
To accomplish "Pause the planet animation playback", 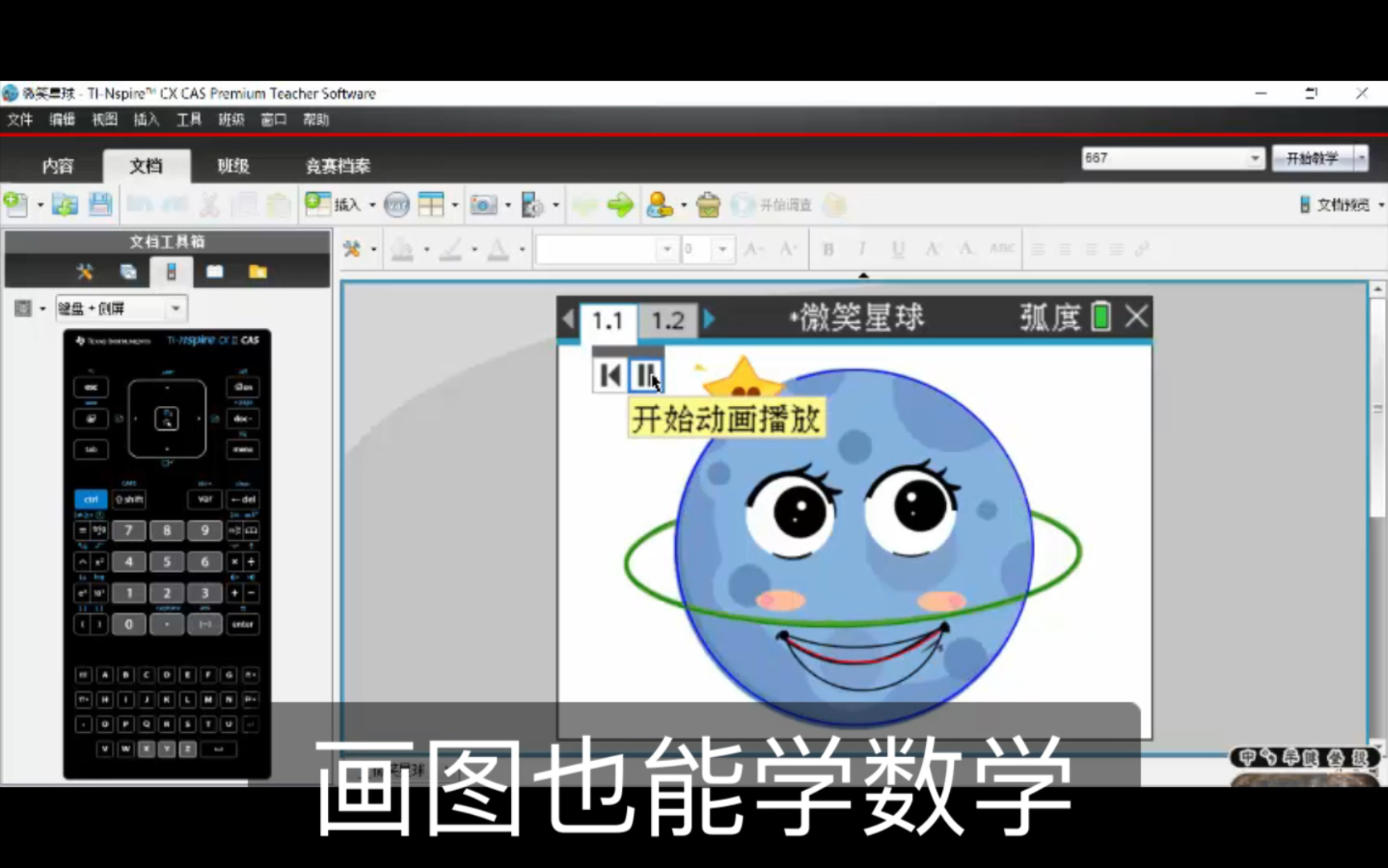I will [x=647, y=374].
